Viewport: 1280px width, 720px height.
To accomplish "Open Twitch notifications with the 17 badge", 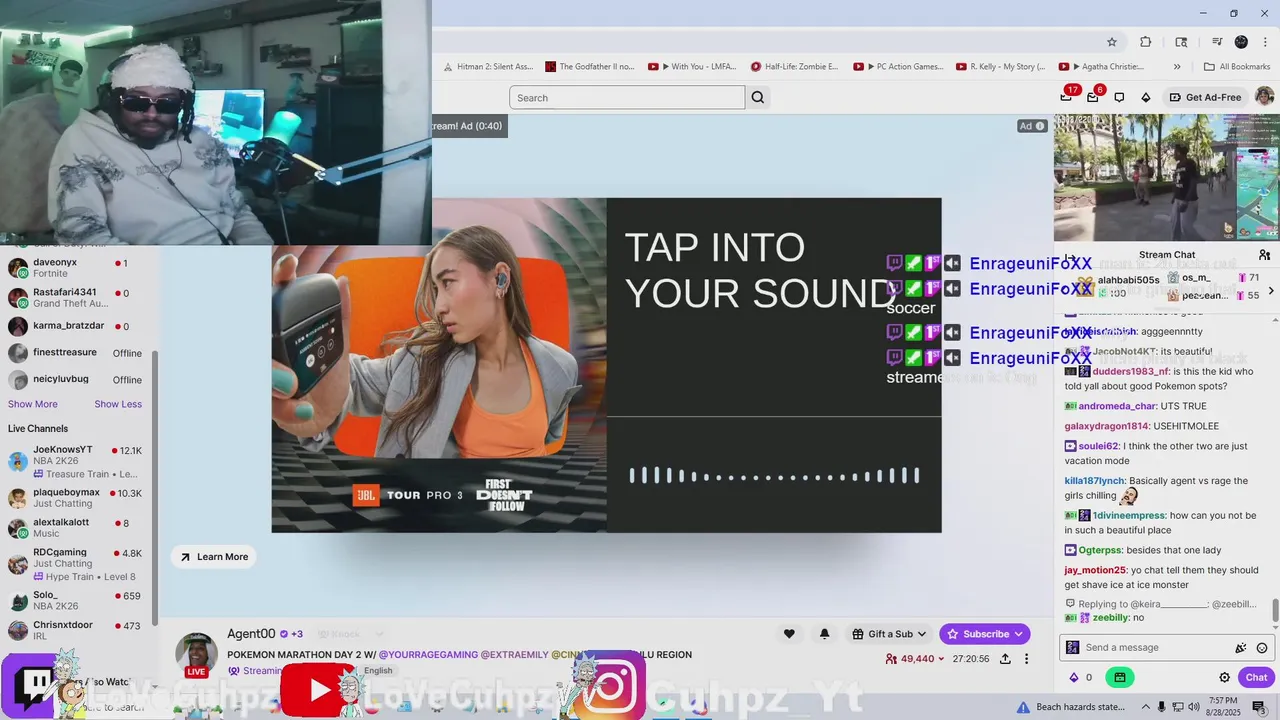I will [x=1068, y=96].
